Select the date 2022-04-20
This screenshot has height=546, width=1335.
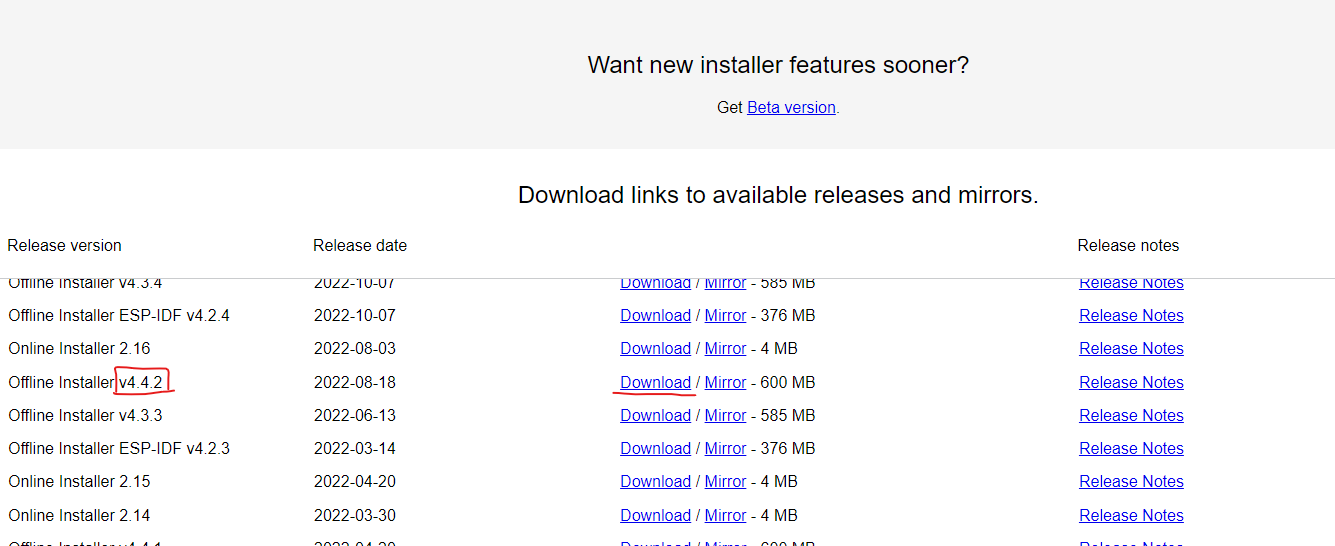tap(355, 481)
